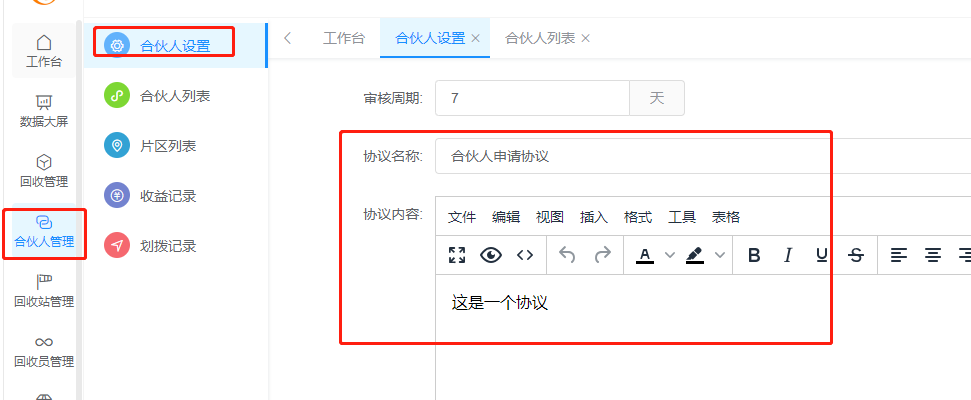This screenshot has height=400, width=971.
Task: Click the tab bar back chevron
Action: coord(287,38)
